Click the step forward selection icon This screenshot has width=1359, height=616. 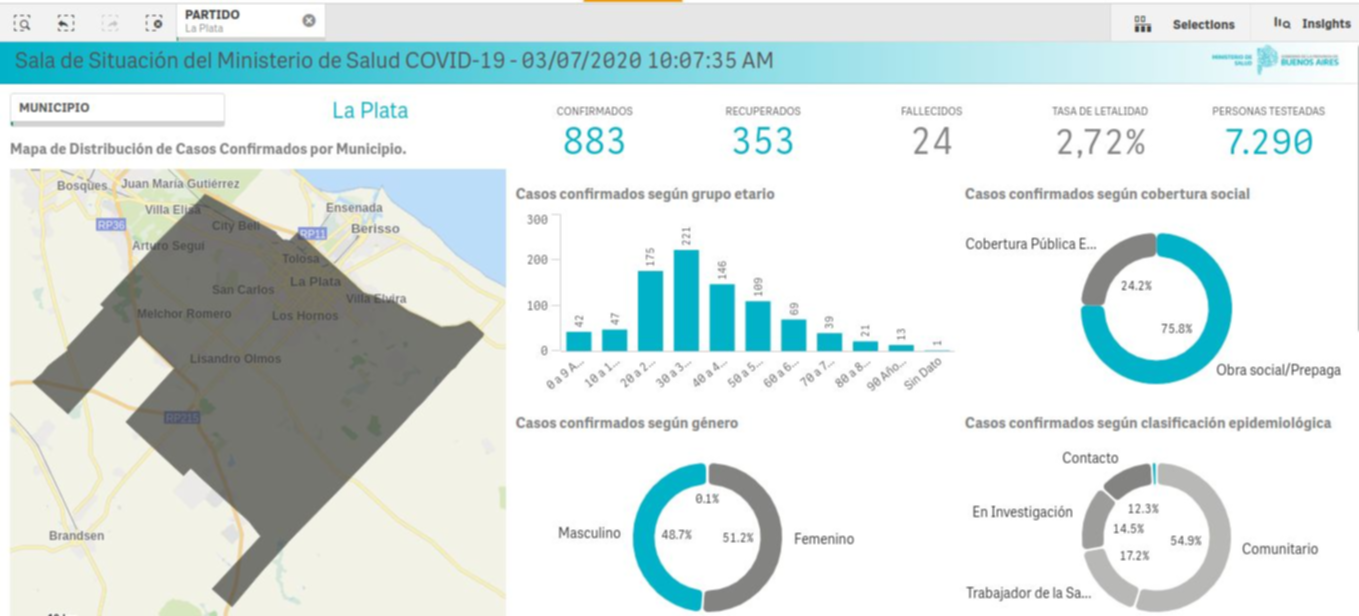pyautogui.click(x=110, y=22)
